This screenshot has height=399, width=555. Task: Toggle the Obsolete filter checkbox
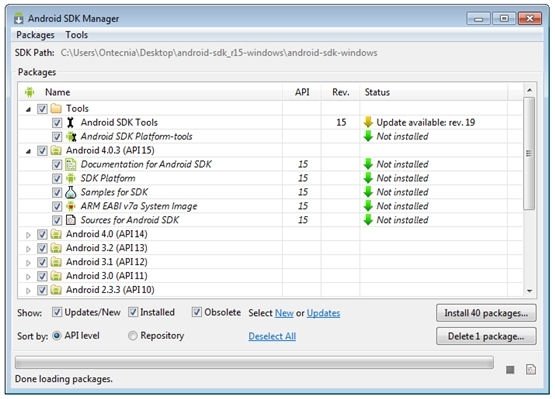pos(197,312)
